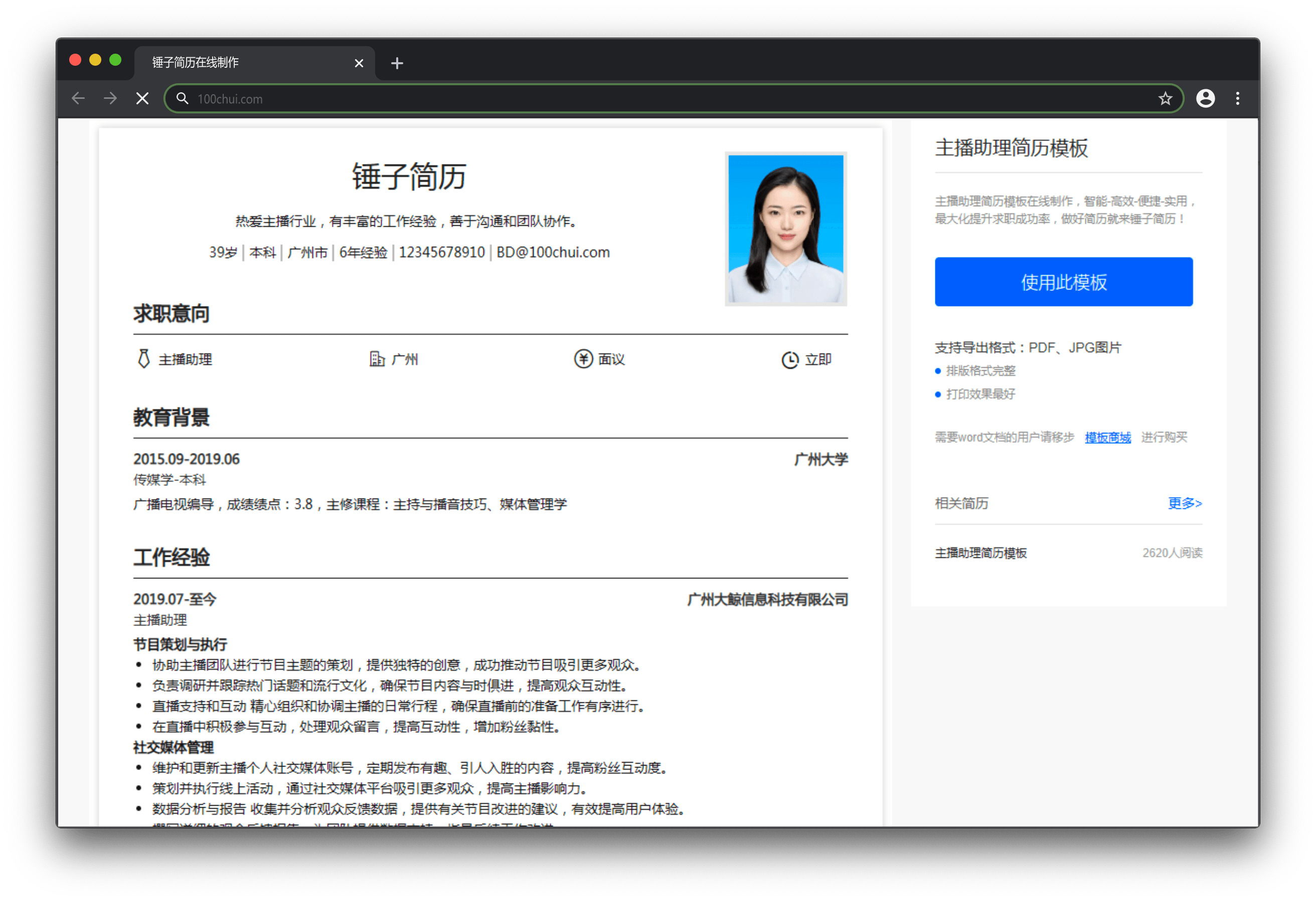Click the 2620人阅读 count
The width and height of the screenshot is (1316, 902).
coord(1172,553)
